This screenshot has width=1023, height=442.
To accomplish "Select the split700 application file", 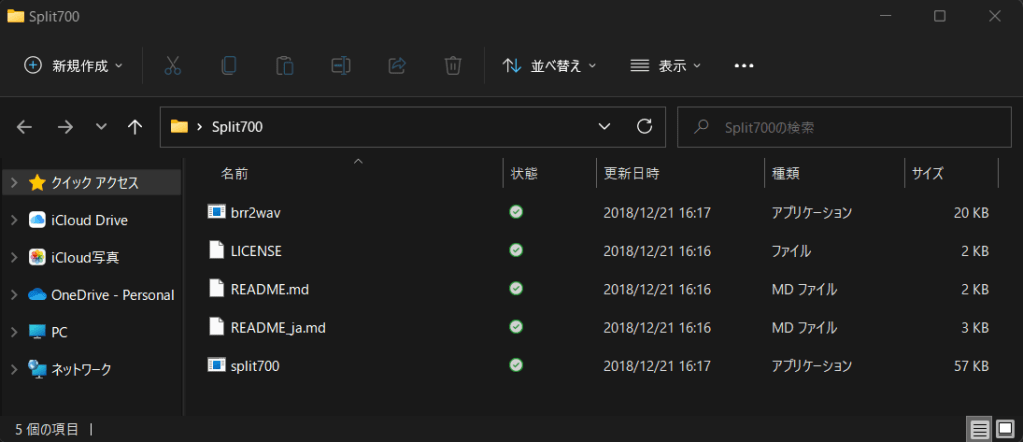I will [255, 366].
